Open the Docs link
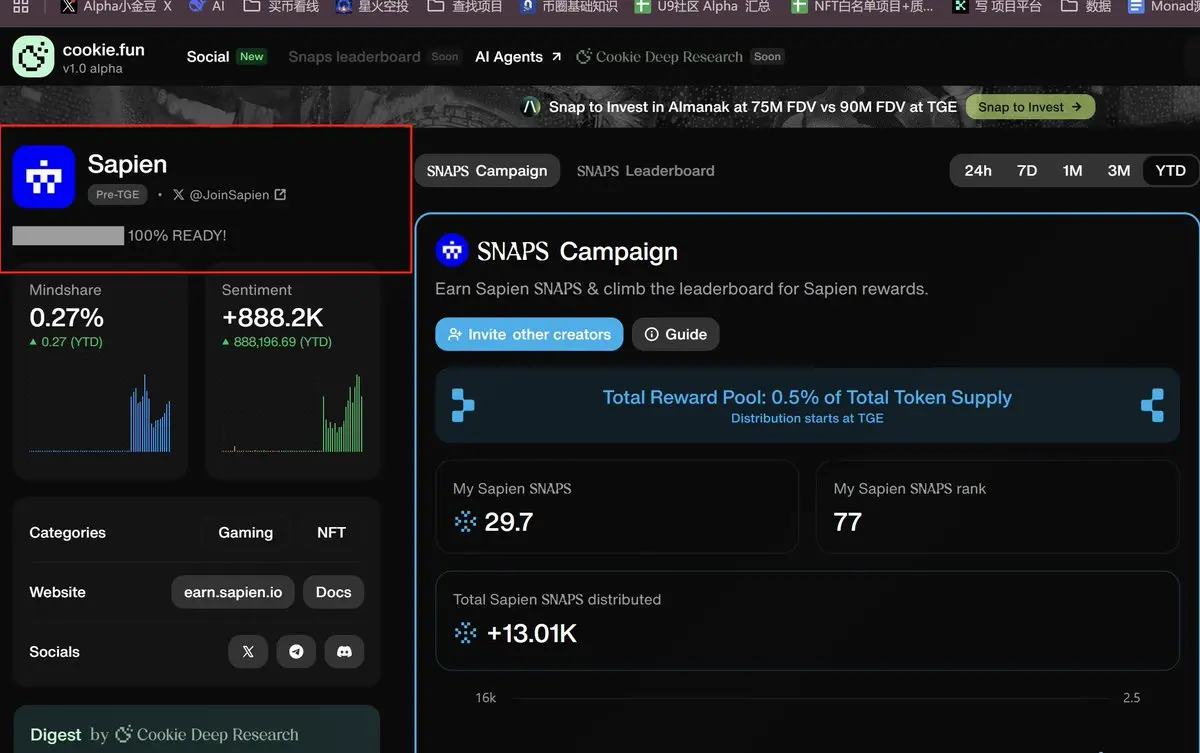 (x=333, y=592)
